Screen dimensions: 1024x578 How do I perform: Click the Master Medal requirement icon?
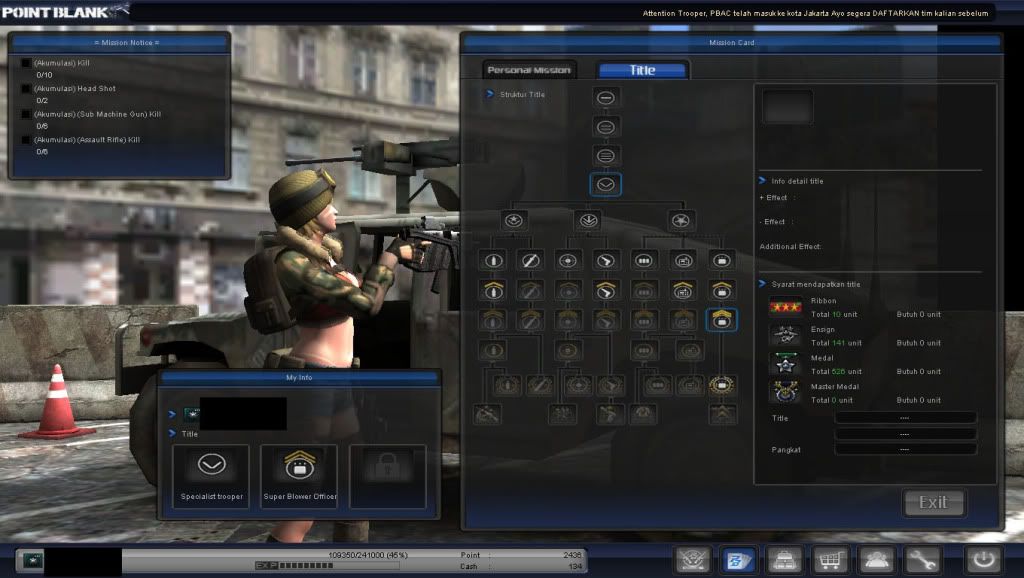[785, 392]
